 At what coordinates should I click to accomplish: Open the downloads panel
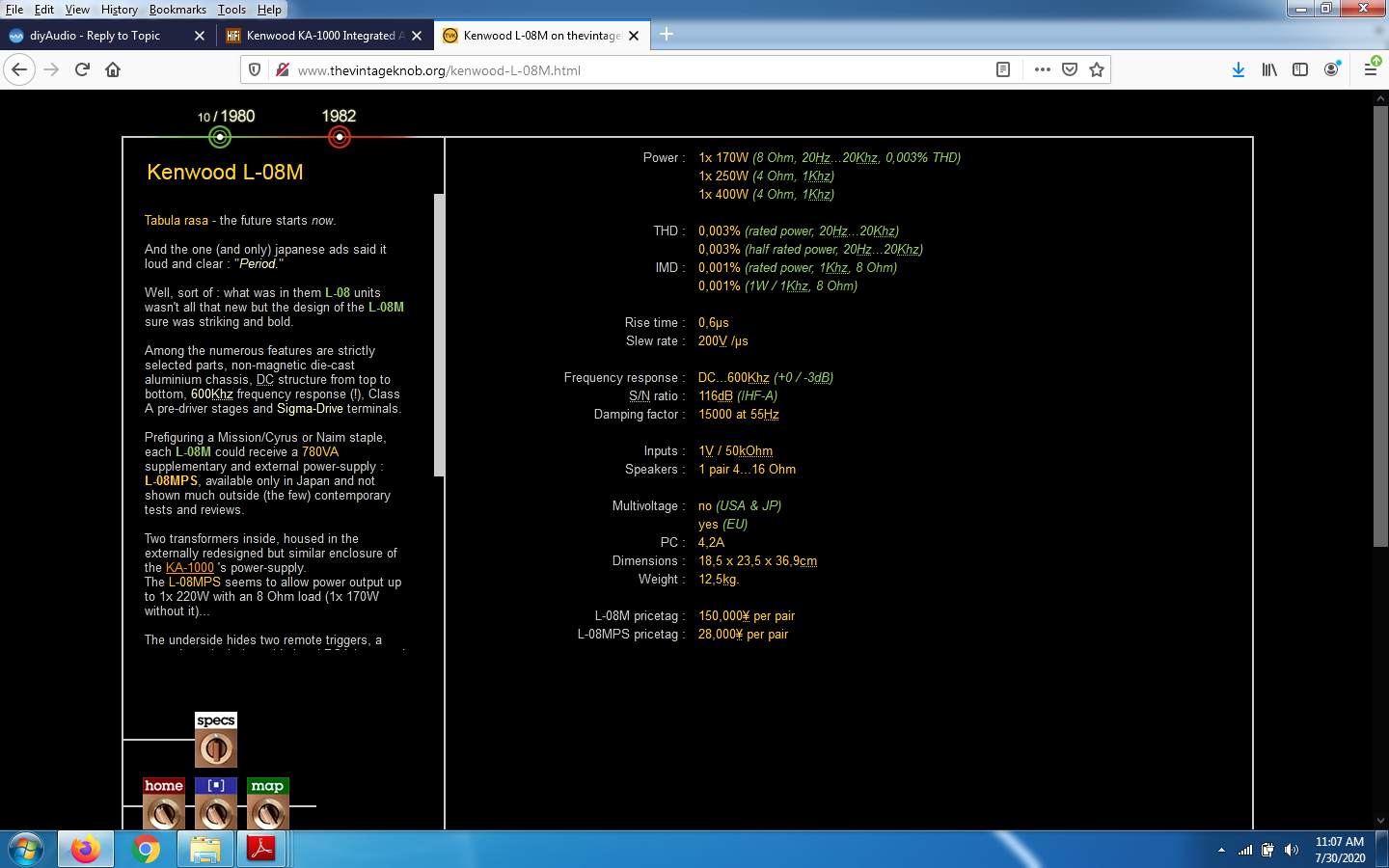pos(1239,69)
